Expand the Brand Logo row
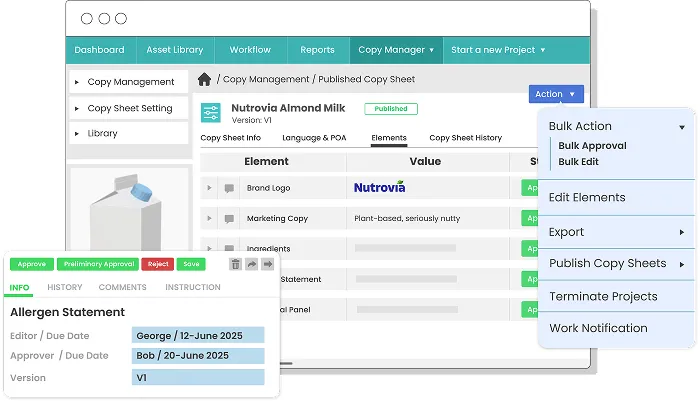 point(209,188)
